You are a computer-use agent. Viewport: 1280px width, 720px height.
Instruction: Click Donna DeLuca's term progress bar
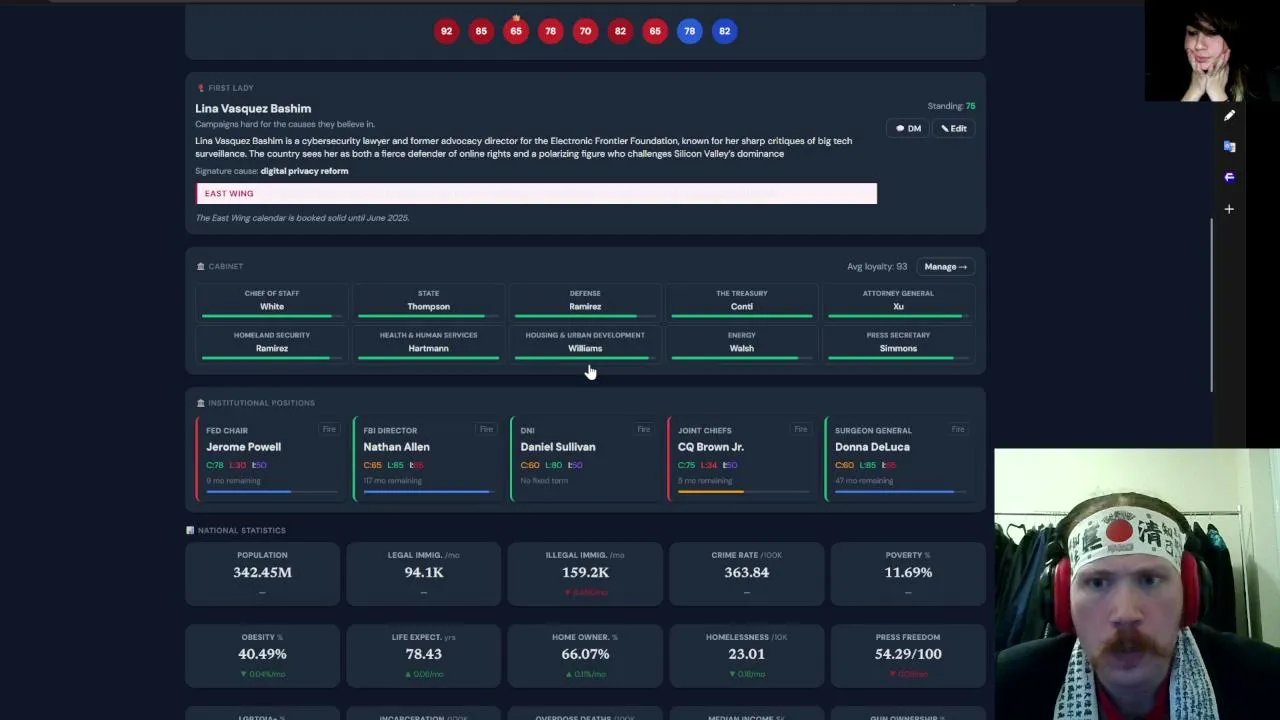(901, 491)
